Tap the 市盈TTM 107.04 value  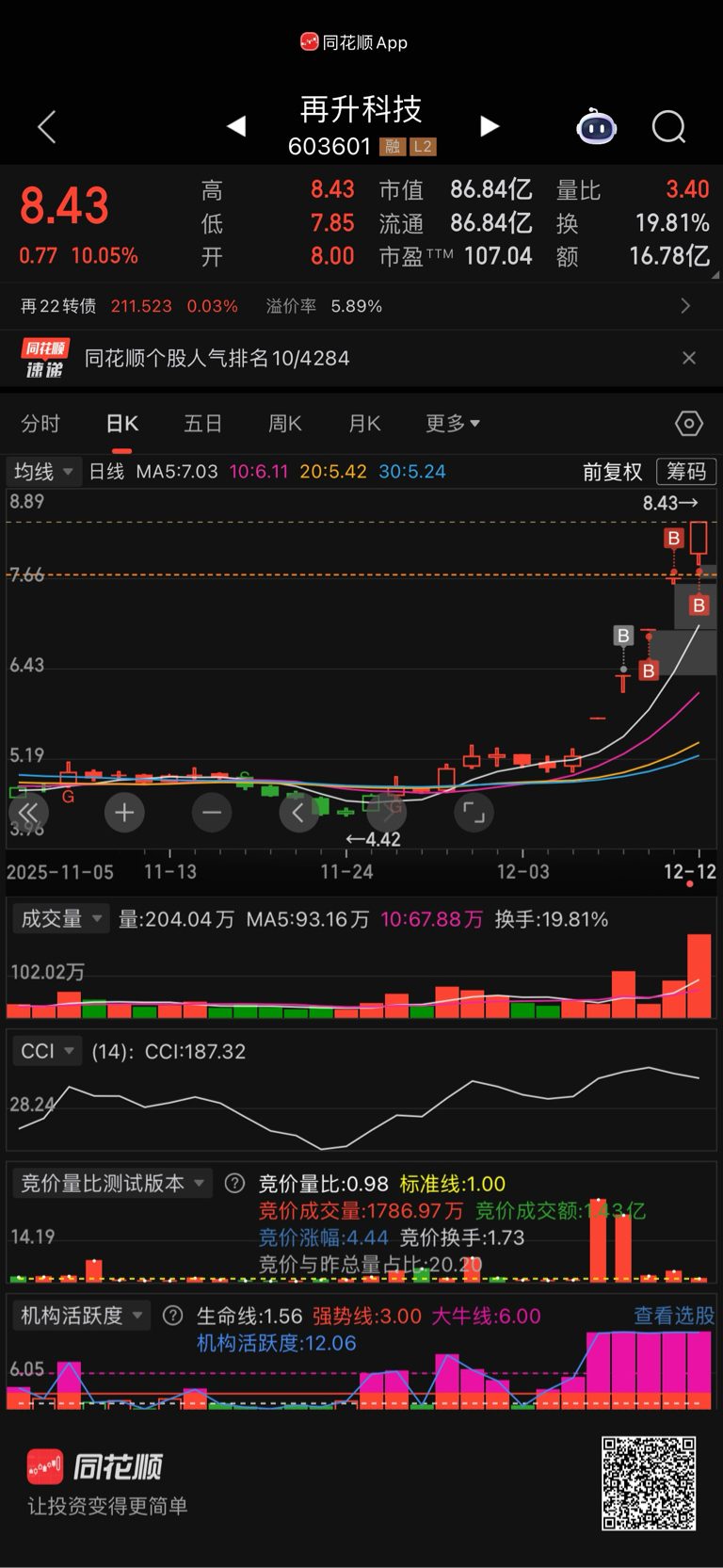pyautogui.click(x=498, y=256)
